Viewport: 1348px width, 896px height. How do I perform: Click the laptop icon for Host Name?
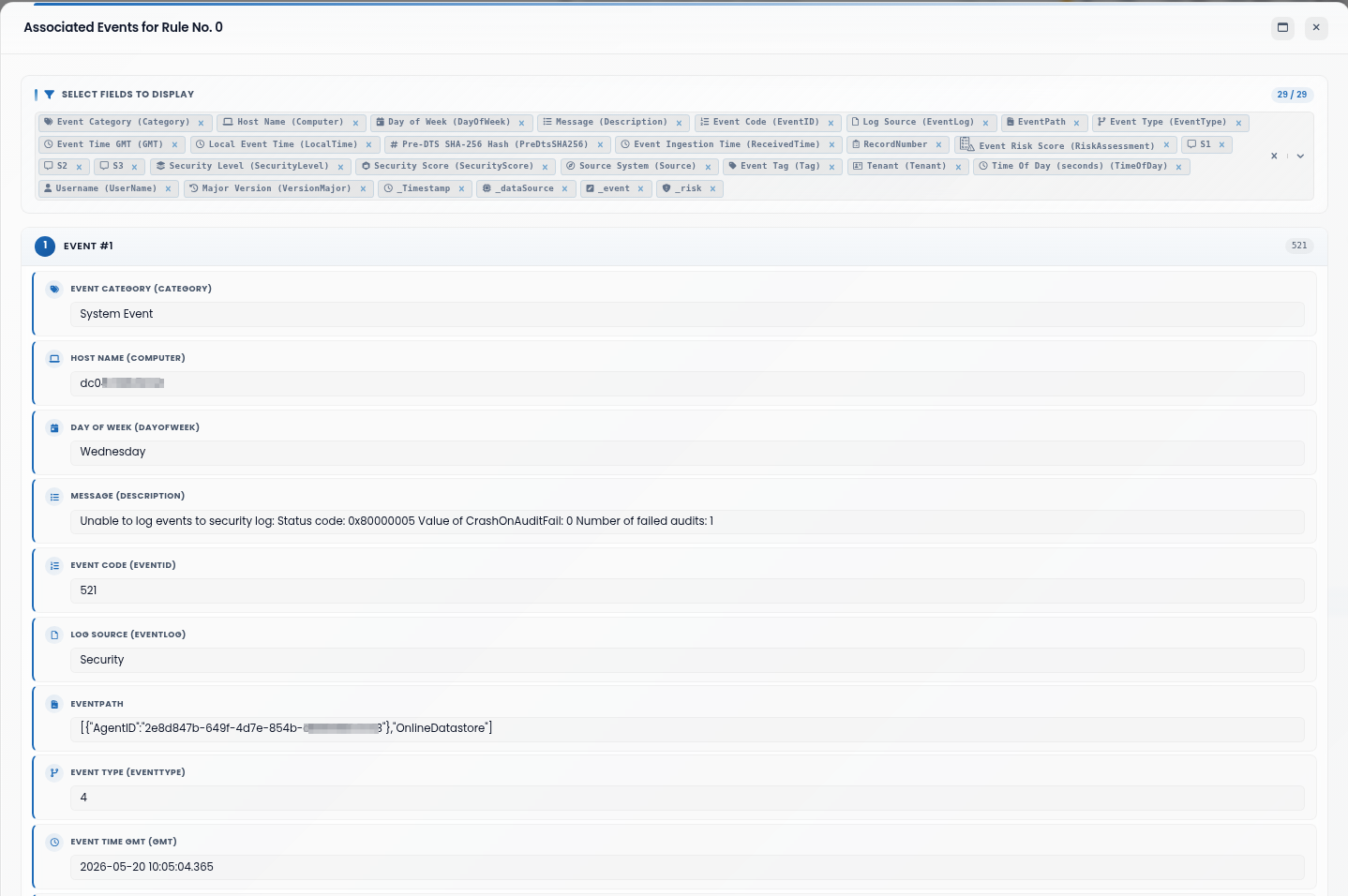click(54, 359)
